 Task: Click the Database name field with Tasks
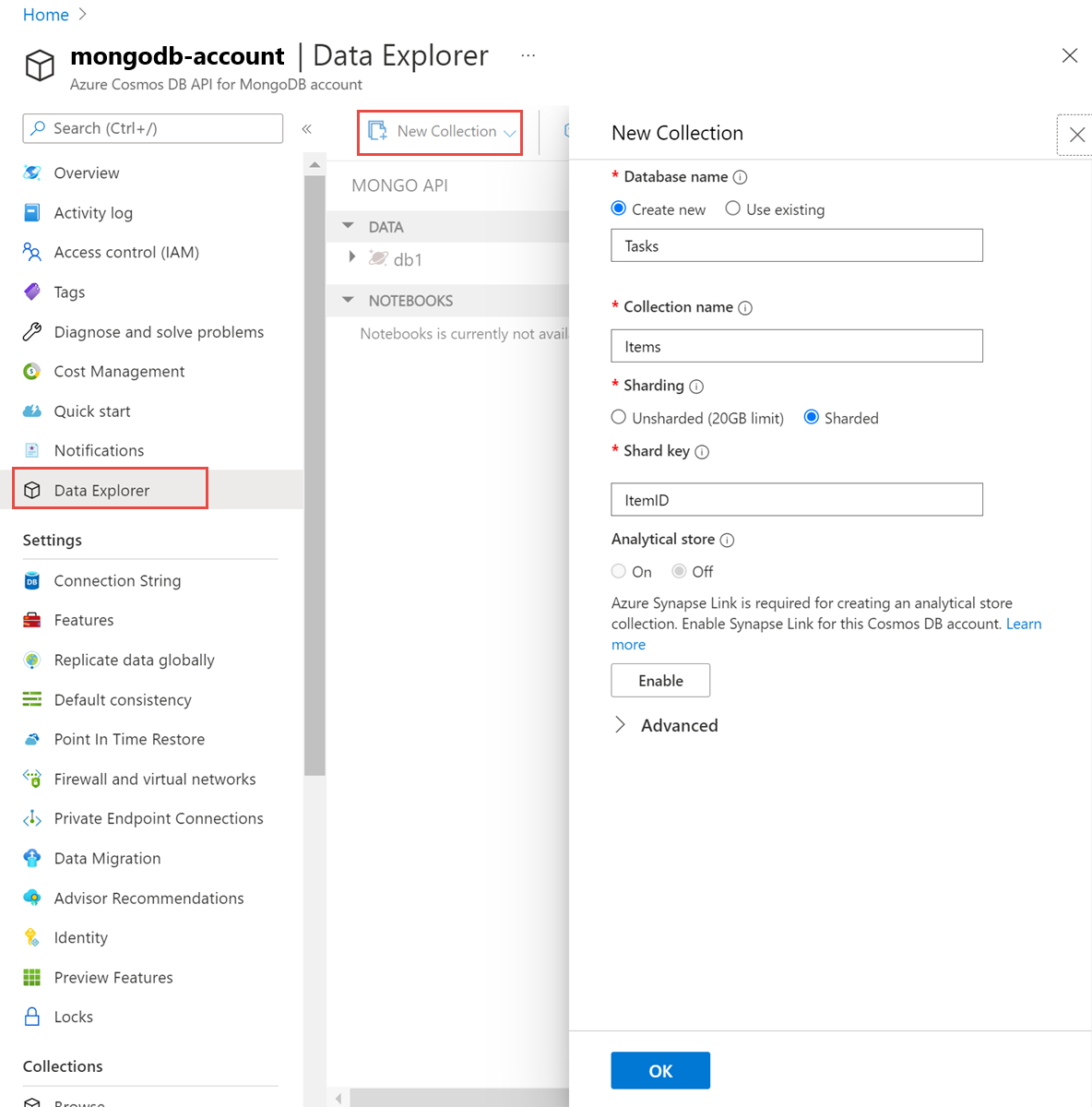click(x=797, y=245)
